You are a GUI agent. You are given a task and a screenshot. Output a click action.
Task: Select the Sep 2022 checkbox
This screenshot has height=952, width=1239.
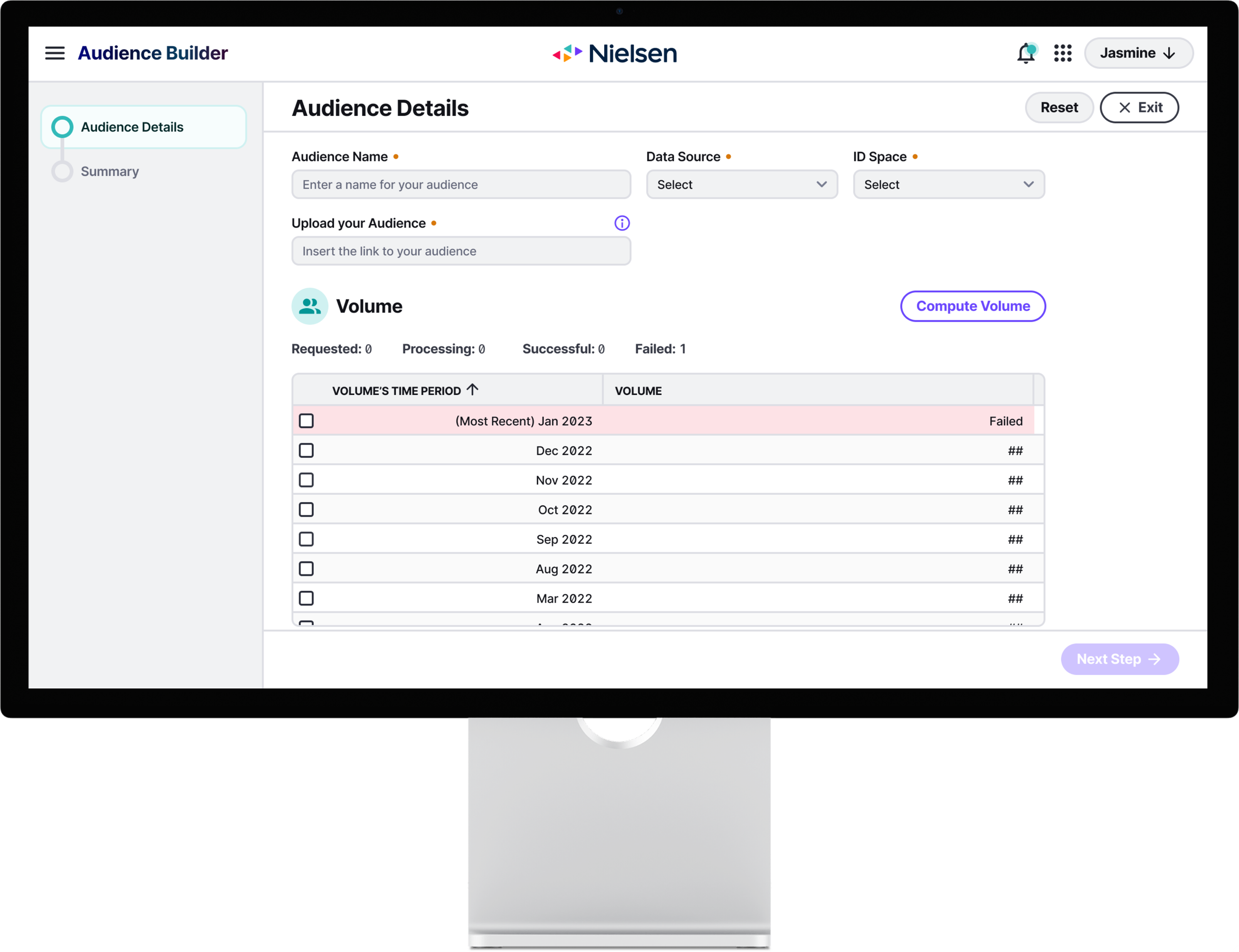(x=306, y=539)
